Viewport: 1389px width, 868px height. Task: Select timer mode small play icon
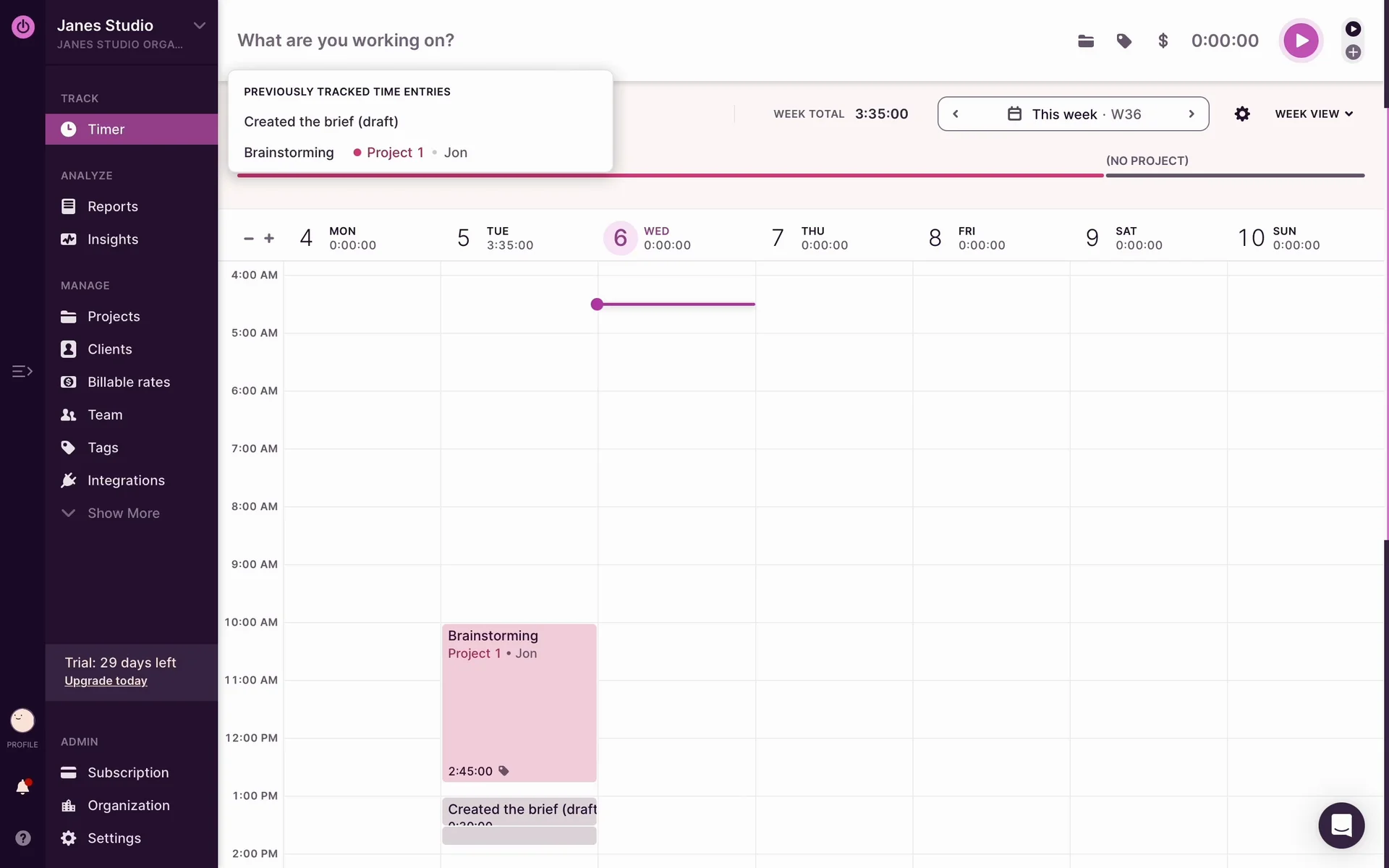coord(1353,29)
